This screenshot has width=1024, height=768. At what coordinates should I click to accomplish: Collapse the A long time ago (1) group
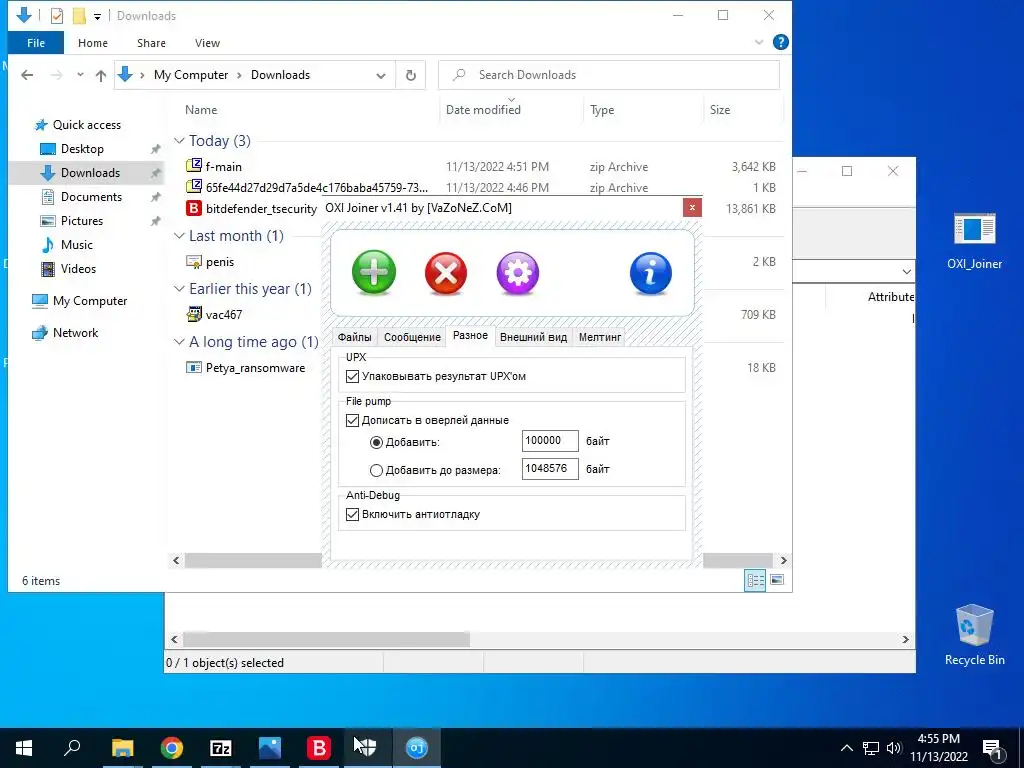pos(179,342)
